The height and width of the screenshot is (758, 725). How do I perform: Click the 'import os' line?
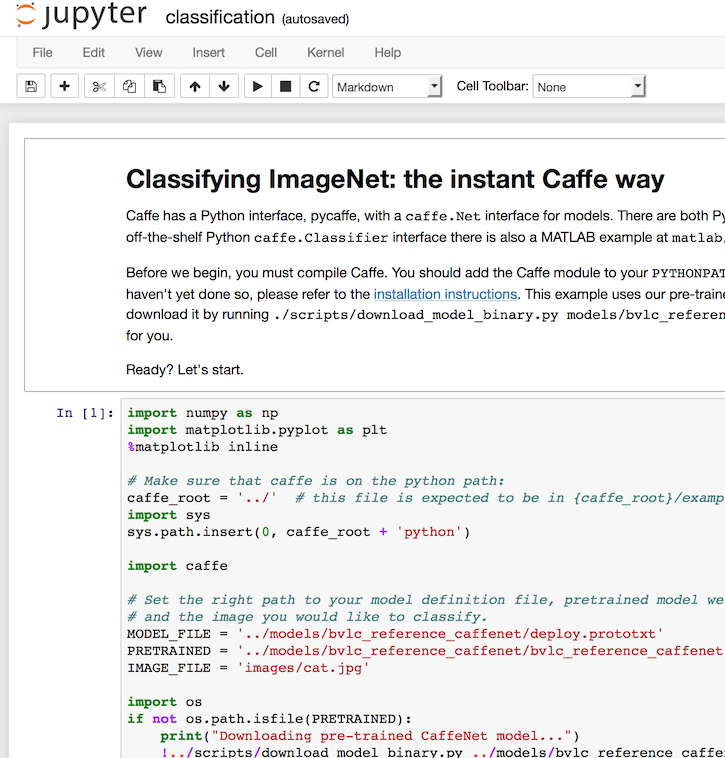coord(164,701)
